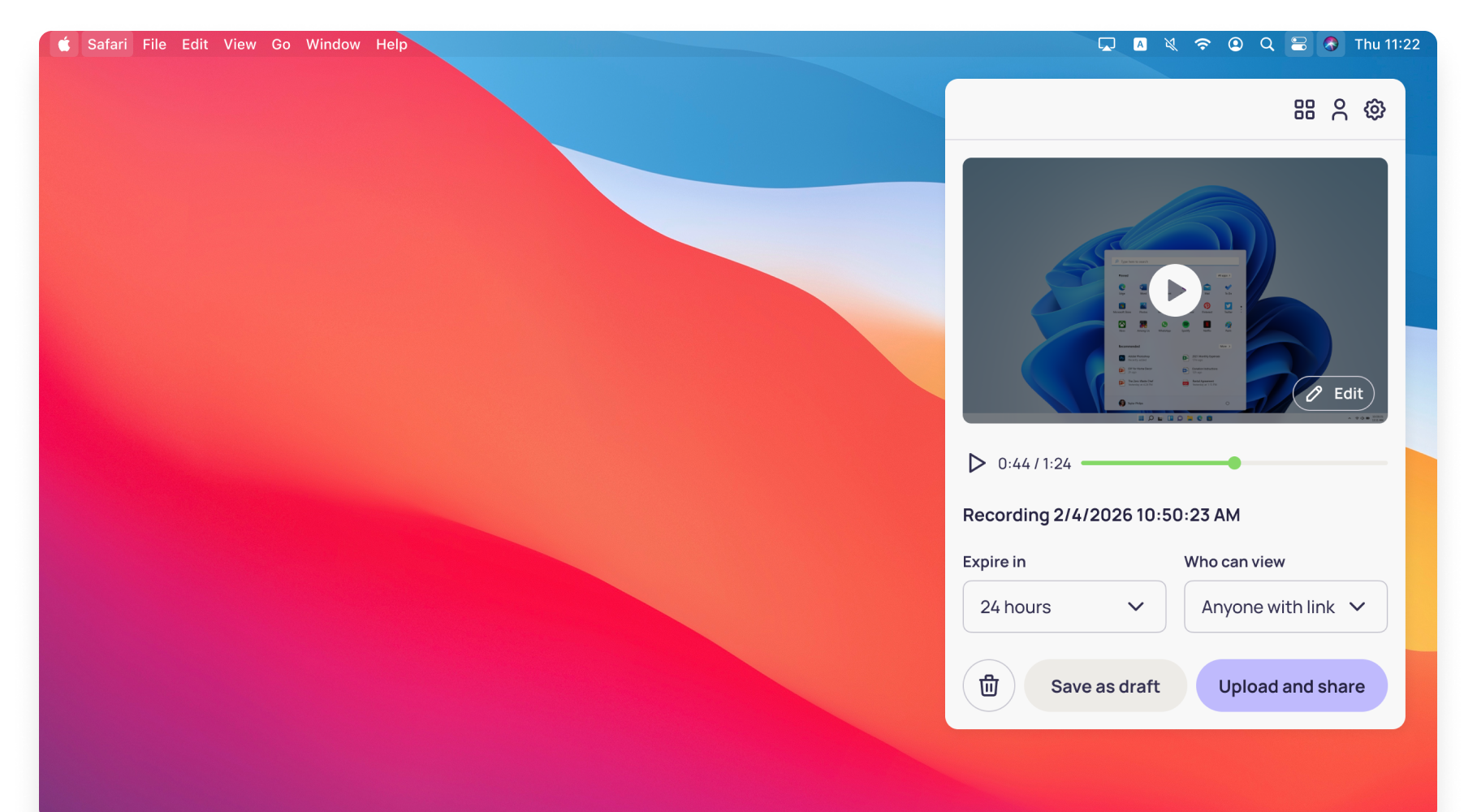The image size is (1477, 812).
Task: Click the Wi-Fi status icon
Action: 1203,45
